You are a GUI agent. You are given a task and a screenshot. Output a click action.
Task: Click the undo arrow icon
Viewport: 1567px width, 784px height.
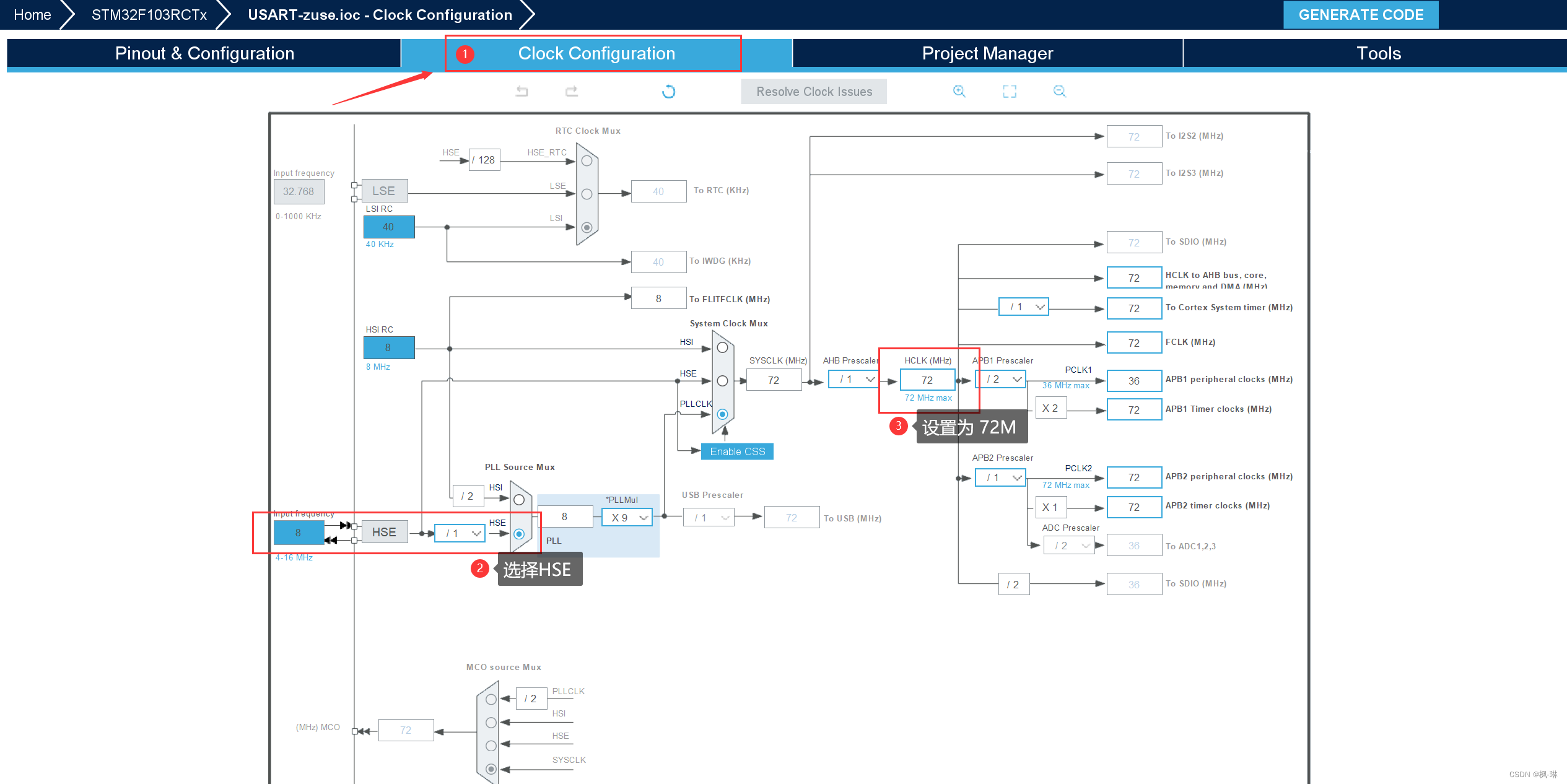point(522,92)
